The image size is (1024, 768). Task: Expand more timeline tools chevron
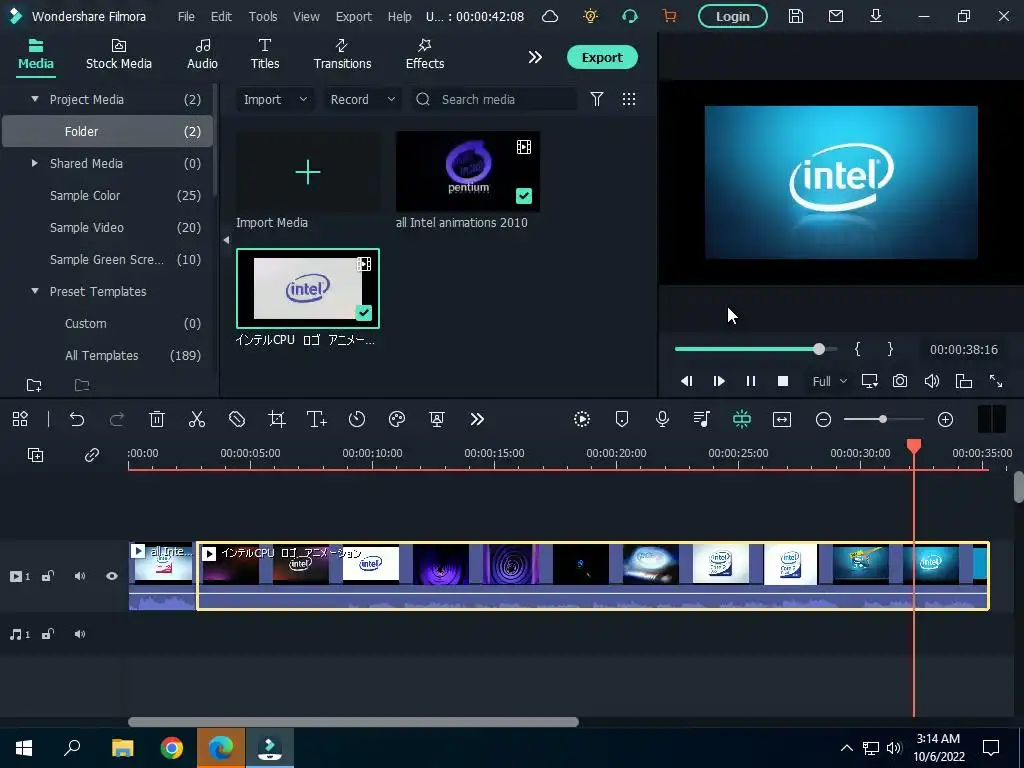(477, 419)
